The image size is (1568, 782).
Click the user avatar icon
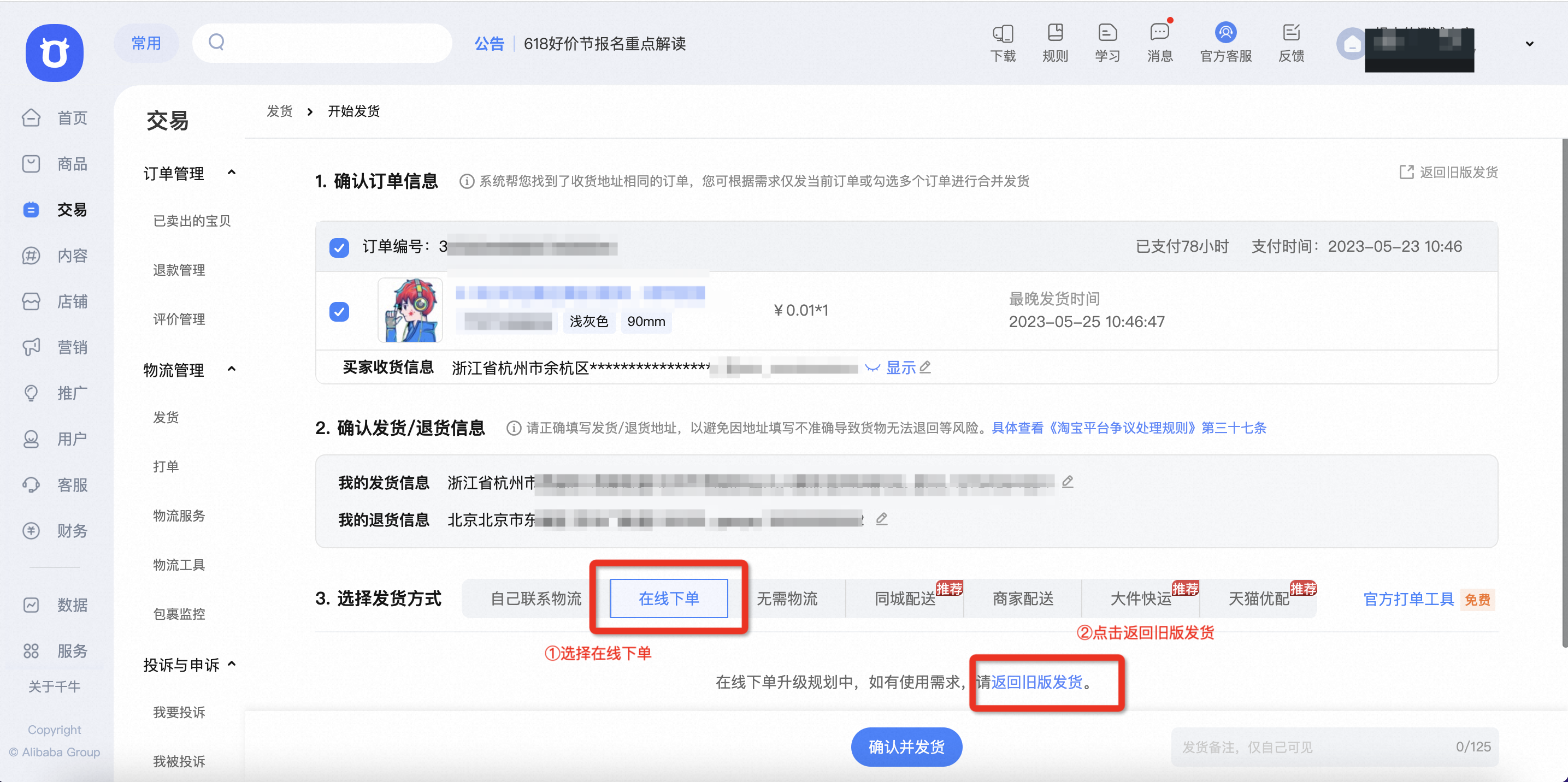1351,44
